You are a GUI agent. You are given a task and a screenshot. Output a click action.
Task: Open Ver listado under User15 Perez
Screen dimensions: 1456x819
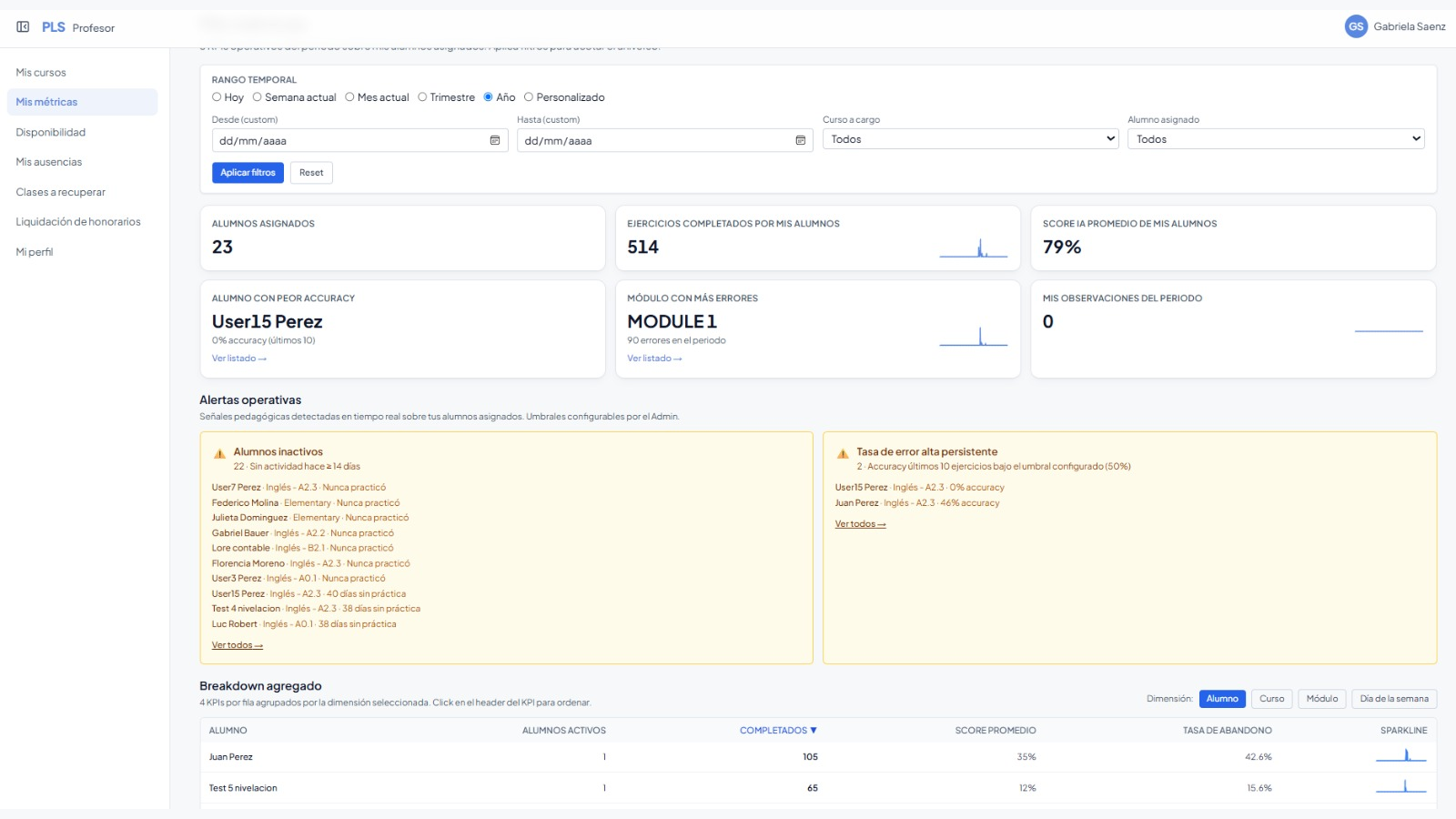click(x=239, y=359)
